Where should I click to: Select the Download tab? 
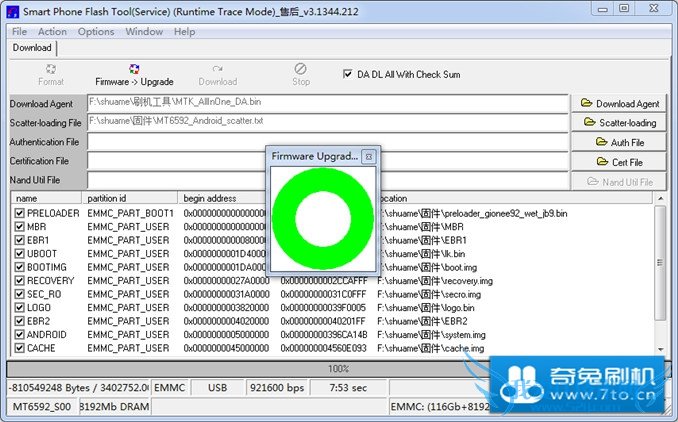pos(32,48)
